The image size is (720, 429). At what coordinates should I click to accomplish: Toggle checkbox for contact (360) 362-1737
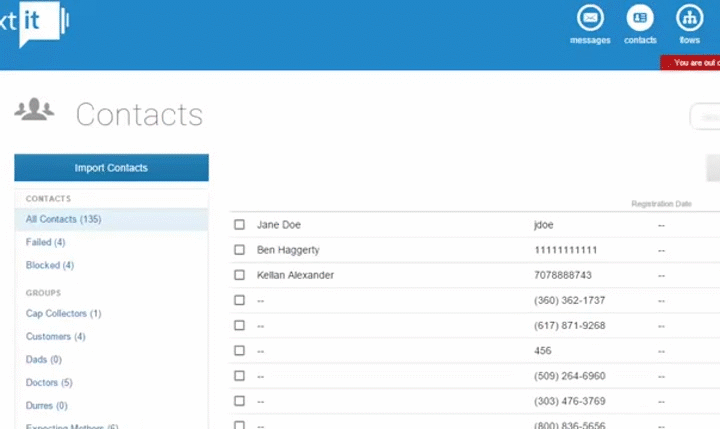click(239, 300)
